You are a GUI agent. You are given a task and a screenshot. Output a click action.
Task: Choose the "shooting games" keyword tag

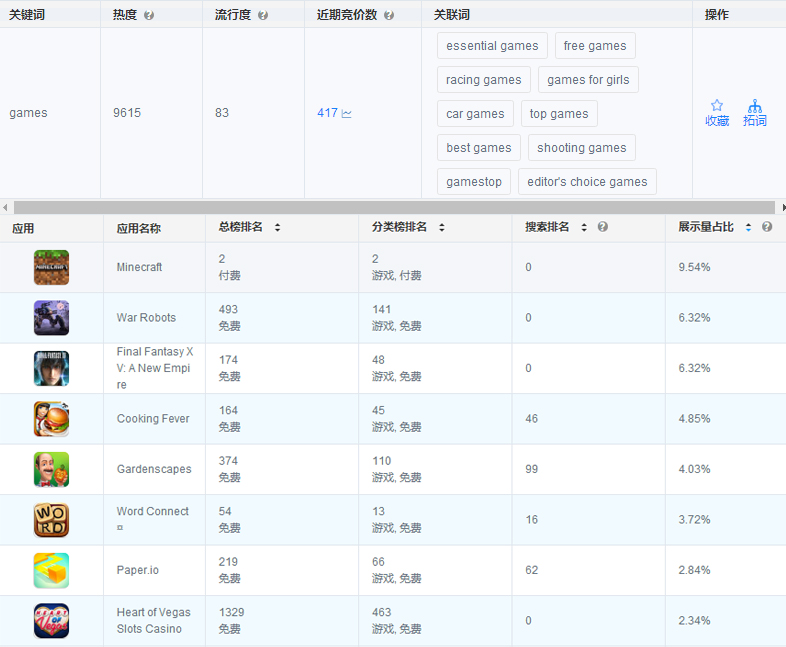click(581, 148)
